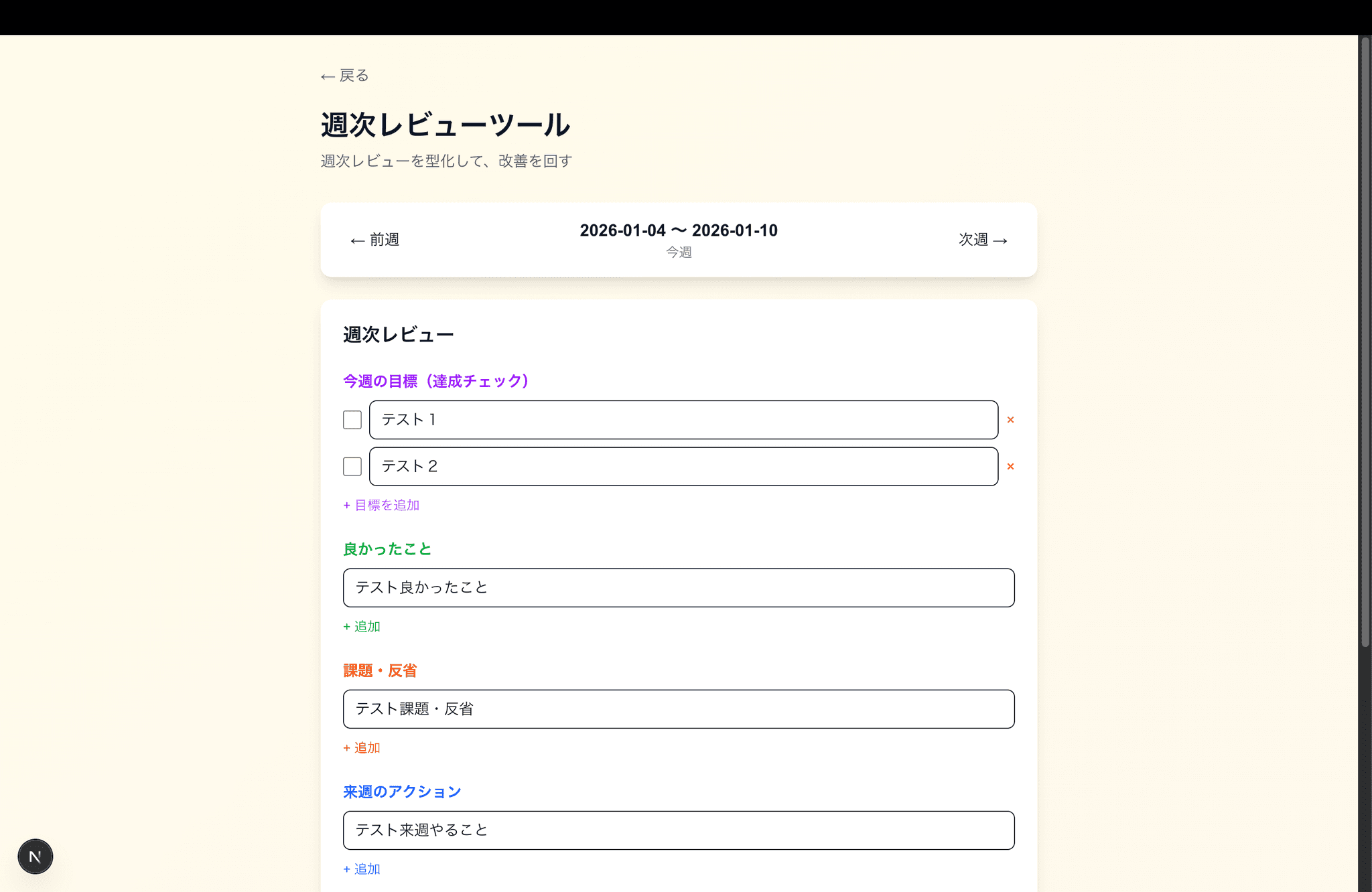The image size is (1372, 892).
Task: Add a new goal (+ 目標を追加)
Action: [x=381, y=505]
